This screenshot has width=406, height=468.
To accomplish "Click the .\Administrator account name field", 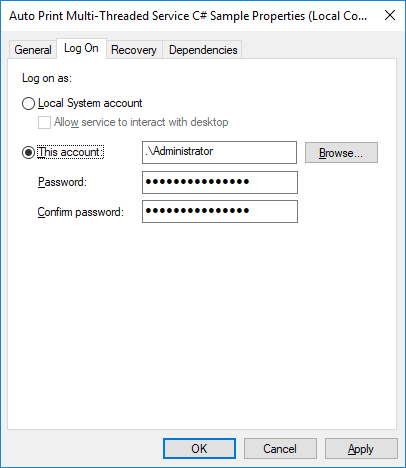I will coord(219,152).
